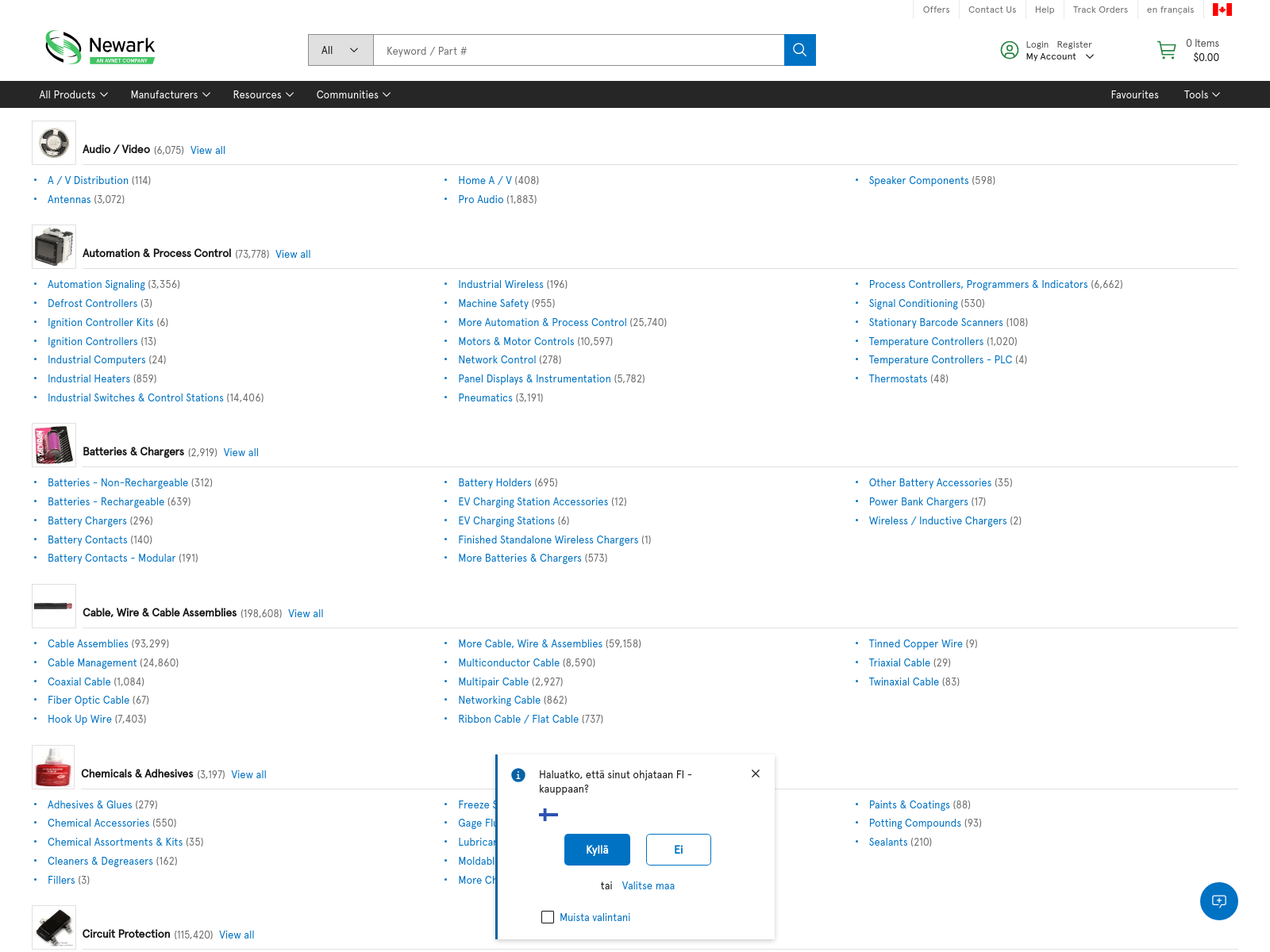Switch the site to en français

pyautogui.click(x=1170, y=10)
